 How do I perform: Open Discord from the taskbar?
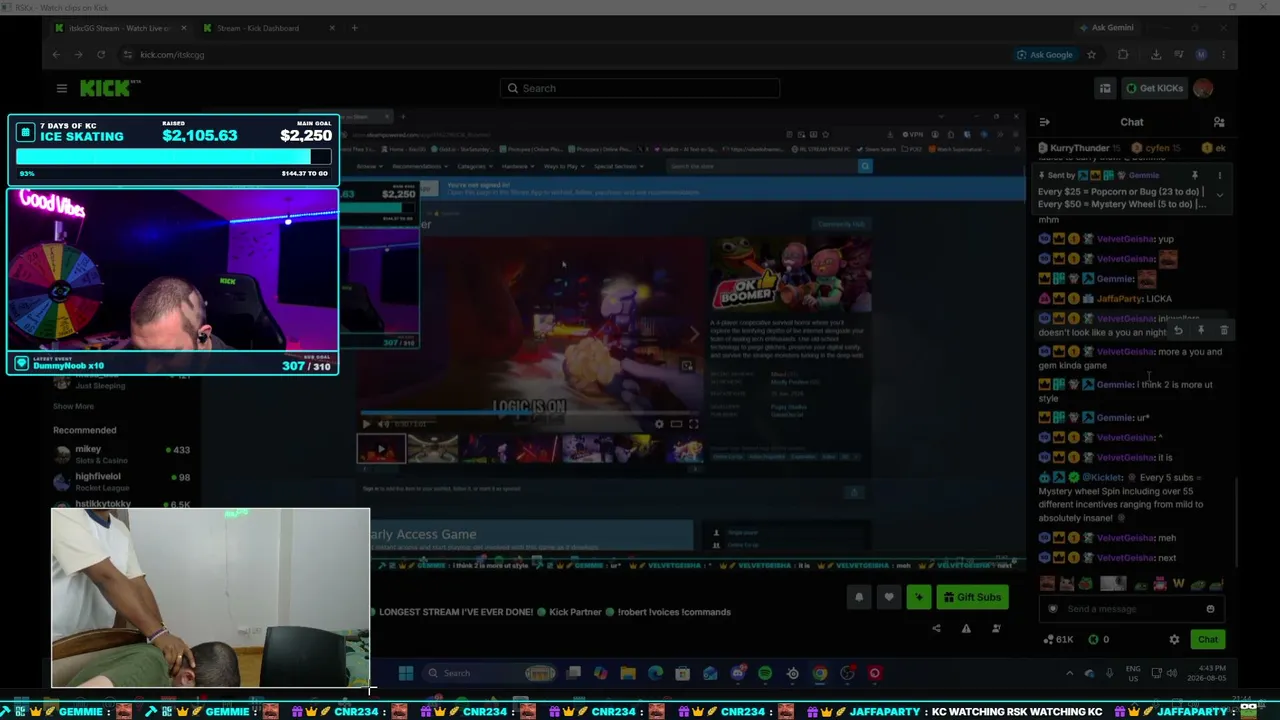(x=738, y=673)
